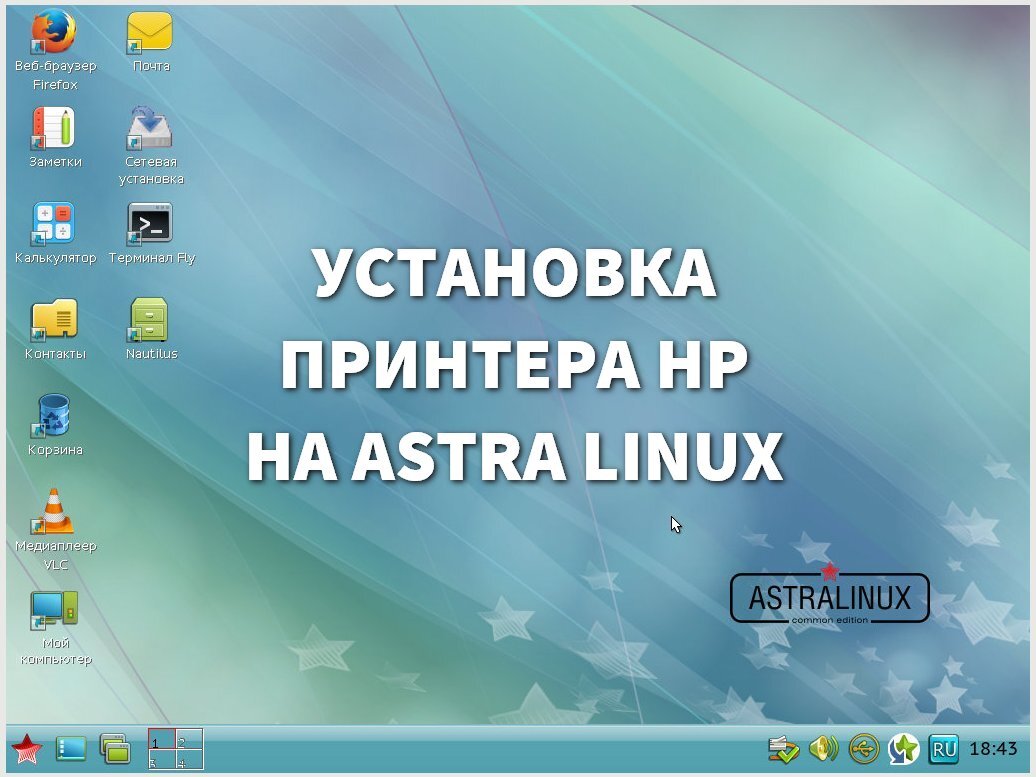Switch to virtual desktop 1
This screenshot has width=1036, height=777.
[162, 739]
